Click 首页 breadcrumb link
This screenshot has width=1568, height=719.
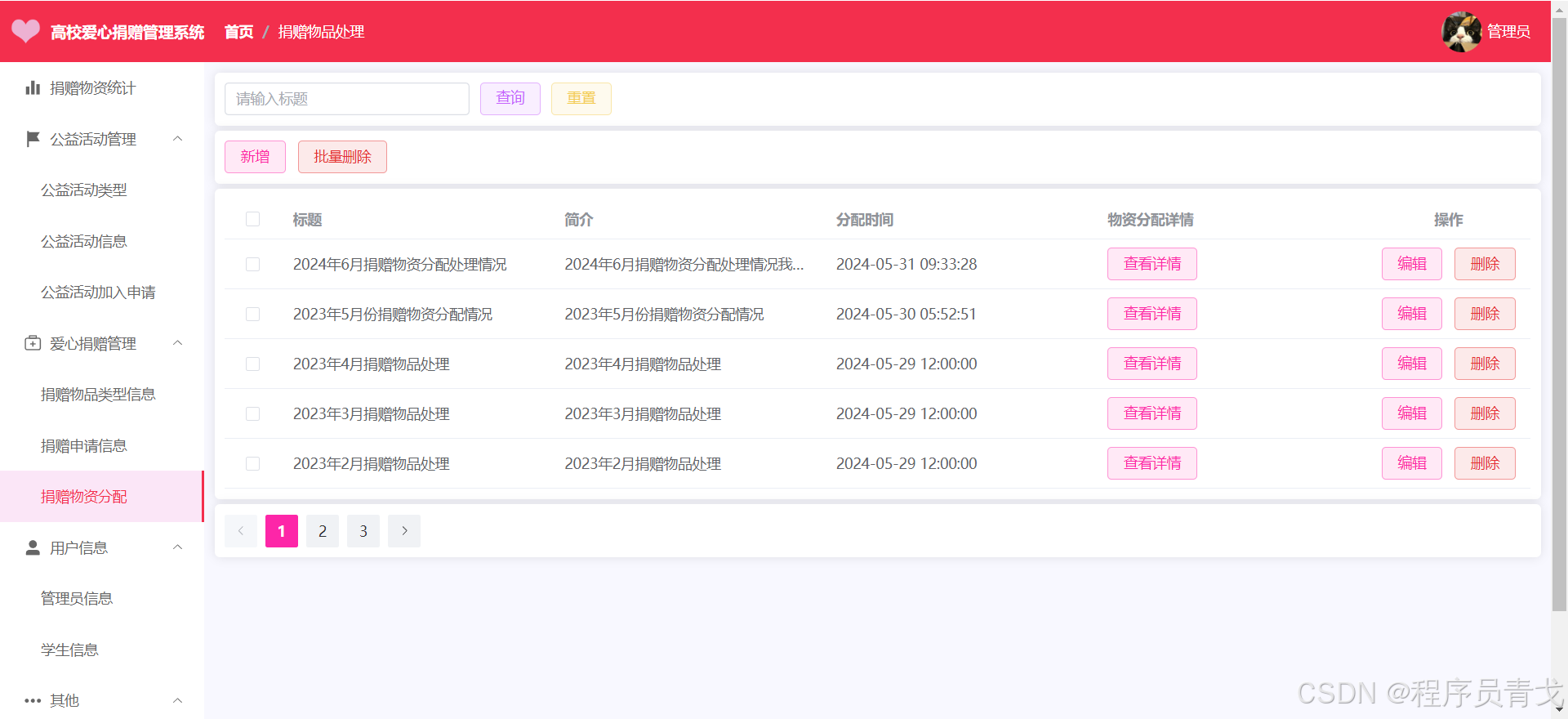[238, 32]
